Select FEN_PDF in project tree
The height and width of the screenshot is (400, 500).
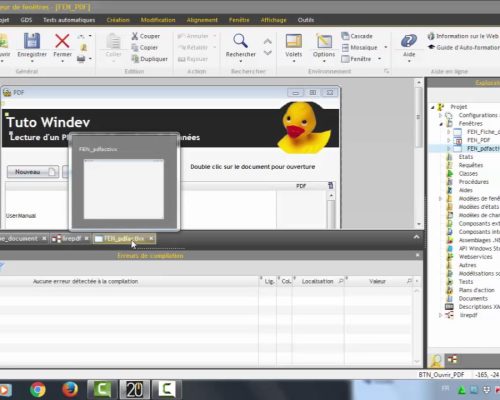(x=478, y=140)
